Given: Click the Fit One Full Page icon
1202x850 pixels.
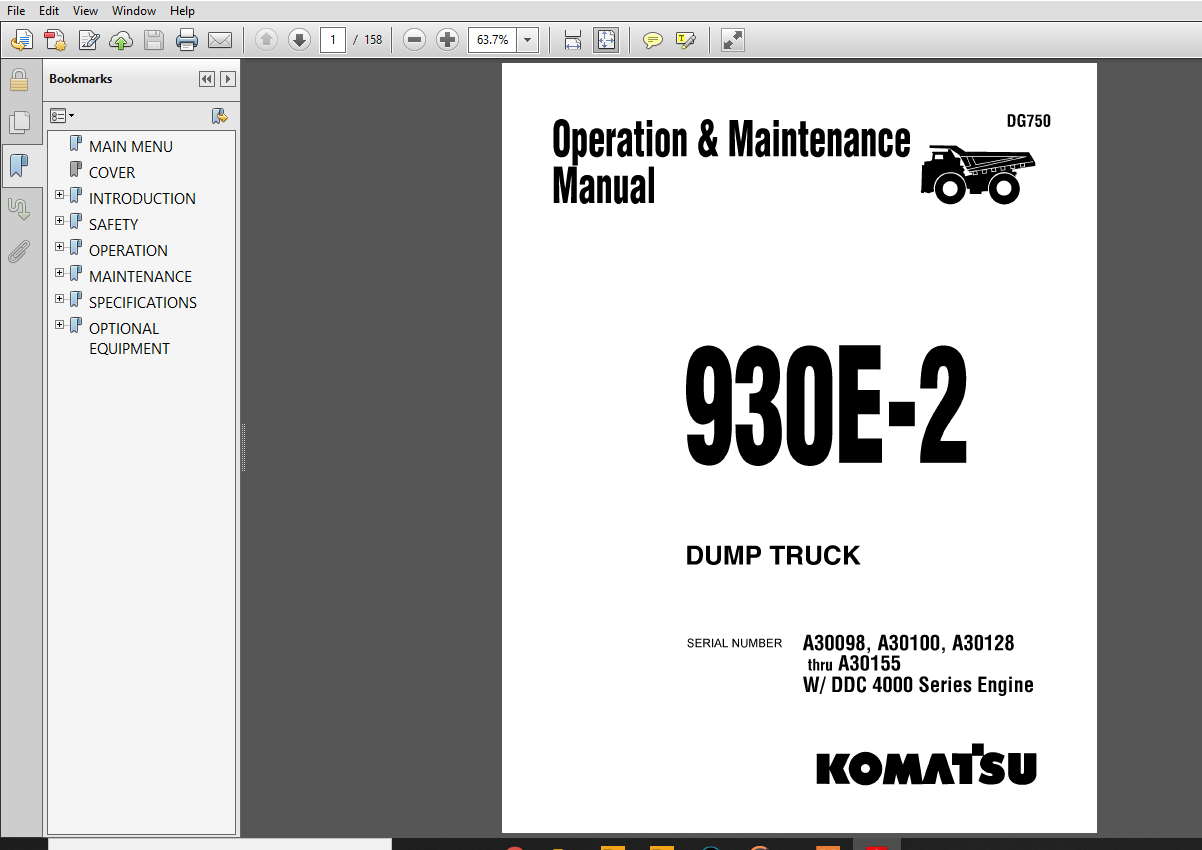Looking at the screenshot, I should tap(606, 40).
